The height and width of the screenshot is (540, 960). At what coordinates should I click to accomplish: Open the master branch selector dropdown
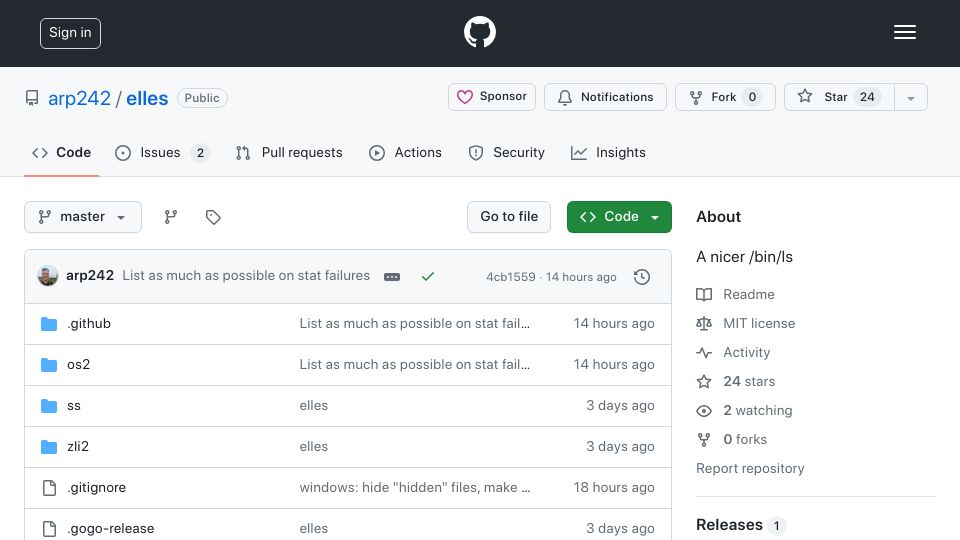coord(83,217)
